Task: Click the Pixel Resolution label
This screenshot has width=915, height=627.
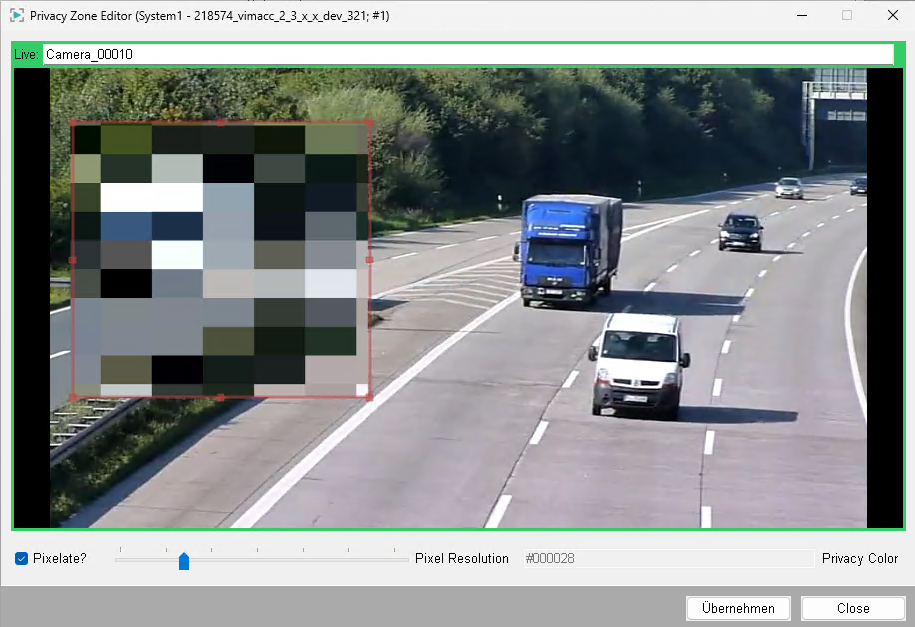Action: pyautogui.click(x=462, y=559)
